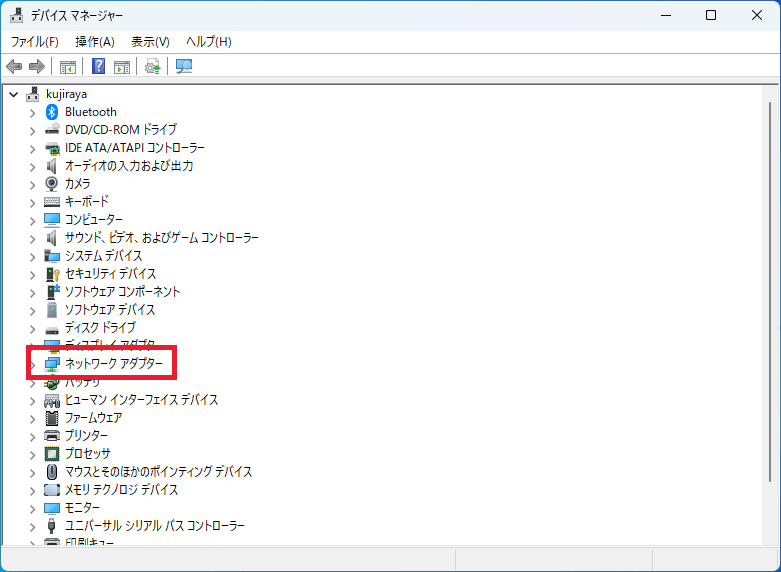Click the カメラ webcam icon
Viewport: 781px width, 572px height.
[52, 184]
